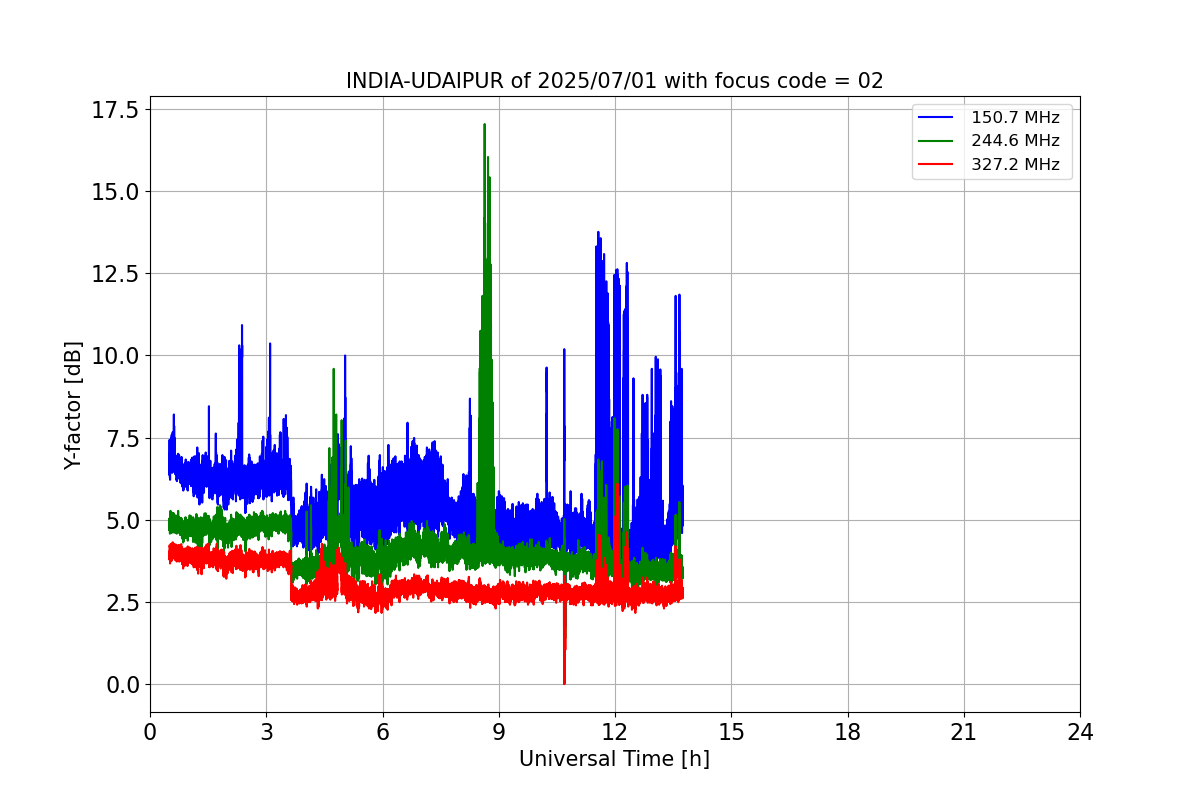The width and height of the screenshot is (1200, 800).
Task: Click the 0.0 y-axis tick label
Action: click(x=121, y=685)
